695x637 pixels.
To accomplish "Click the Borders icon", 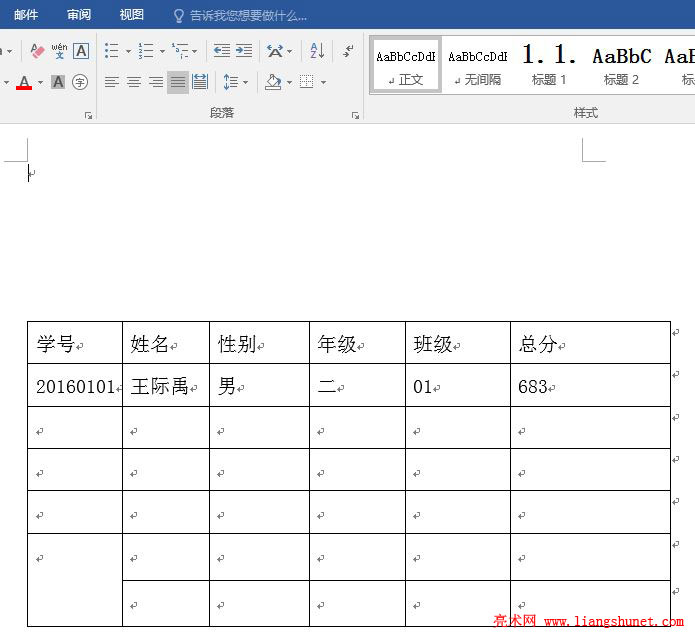I will point(307,82).
